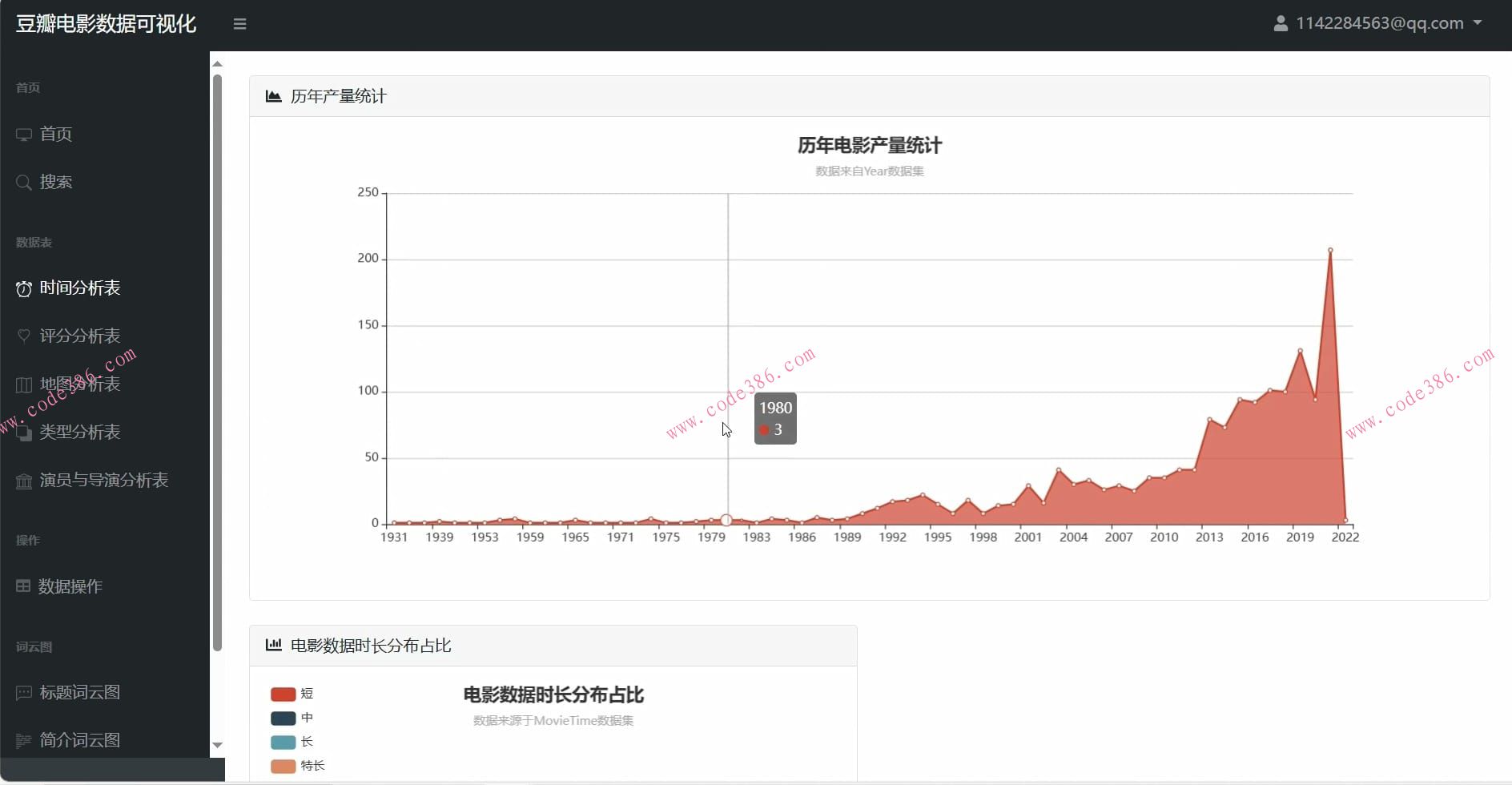
Task: Click the teal color swatch beside 长
Action: tap(282, 742)
